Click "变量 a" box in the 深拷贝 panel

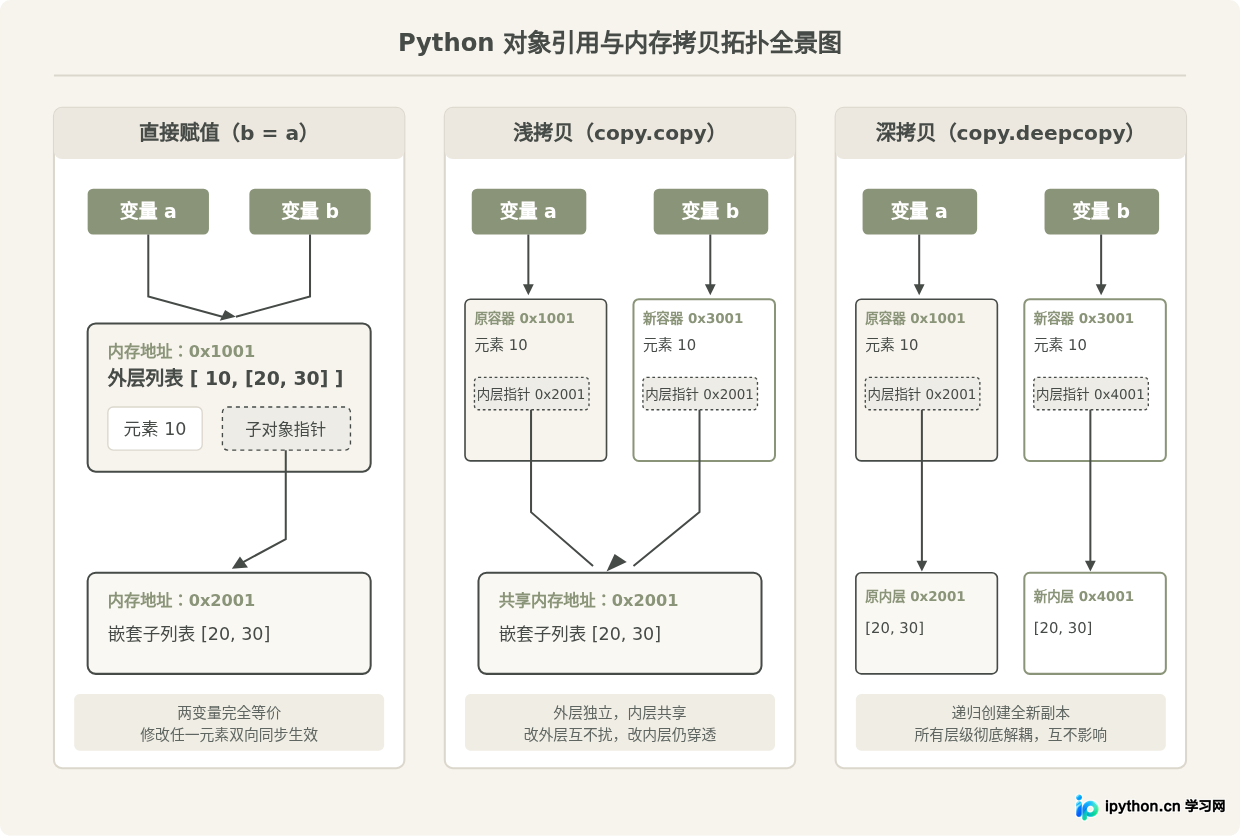coord(920,212)
